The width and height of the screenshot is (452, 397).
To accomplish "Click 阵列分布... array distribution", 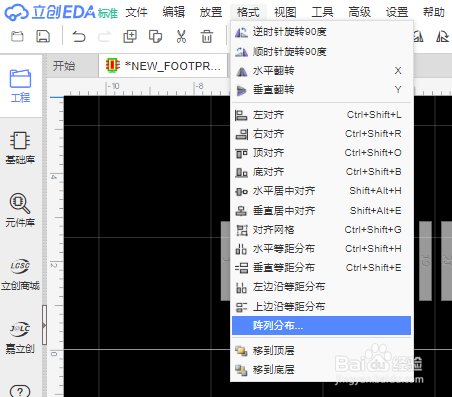I will coord(321,325).
